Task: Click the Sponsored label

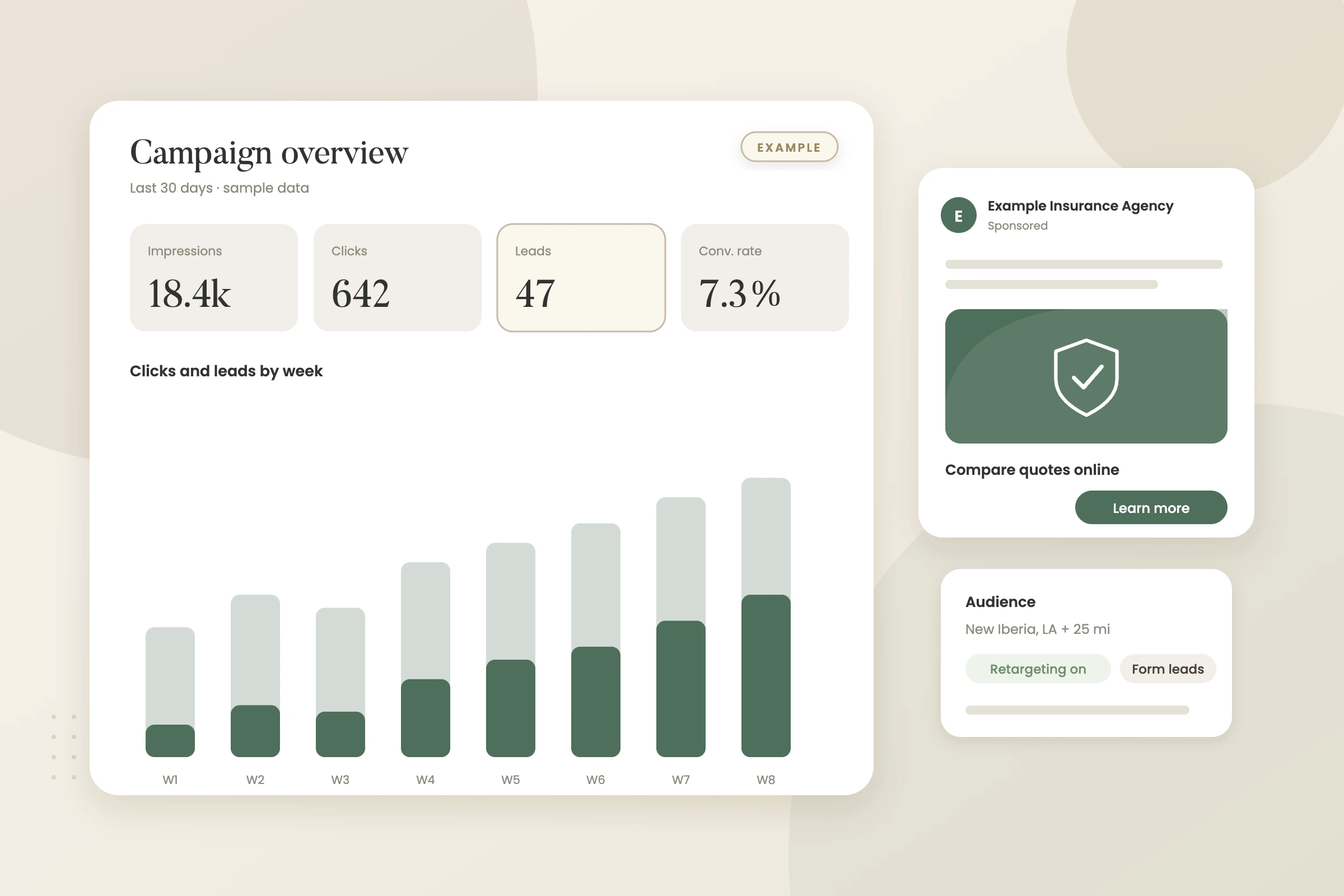Action: 1018,226
